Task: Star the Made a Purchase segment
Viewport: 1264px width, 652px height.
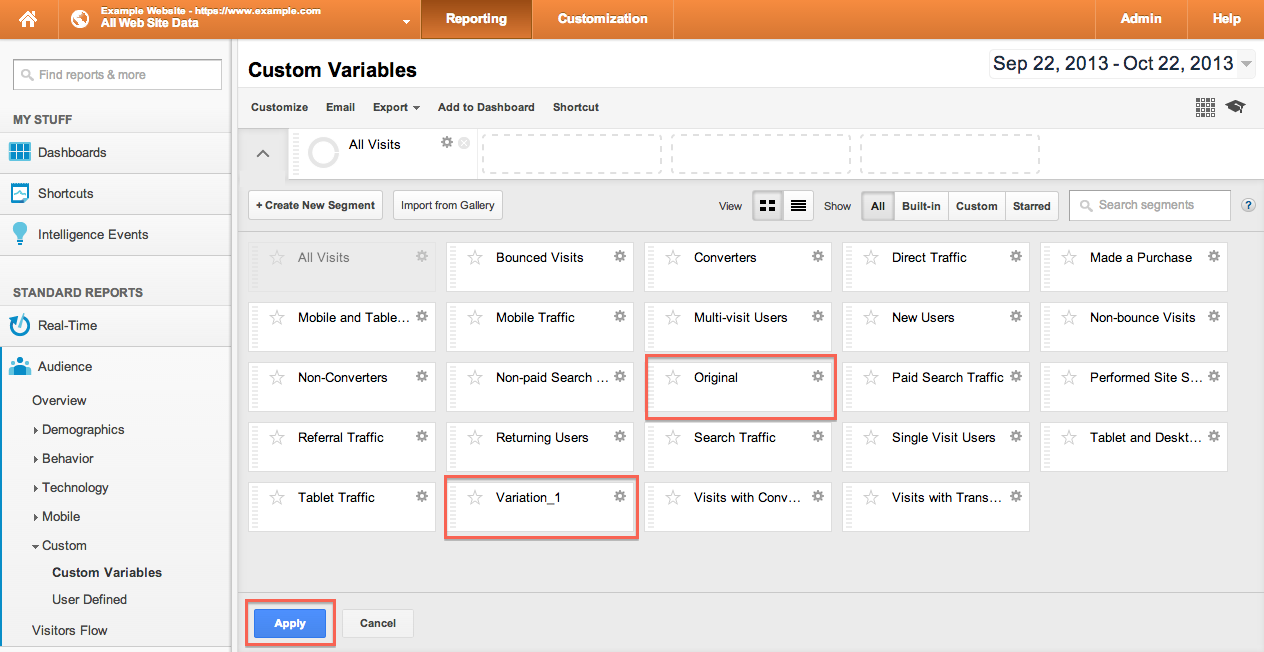Action: click(1069, 258)
